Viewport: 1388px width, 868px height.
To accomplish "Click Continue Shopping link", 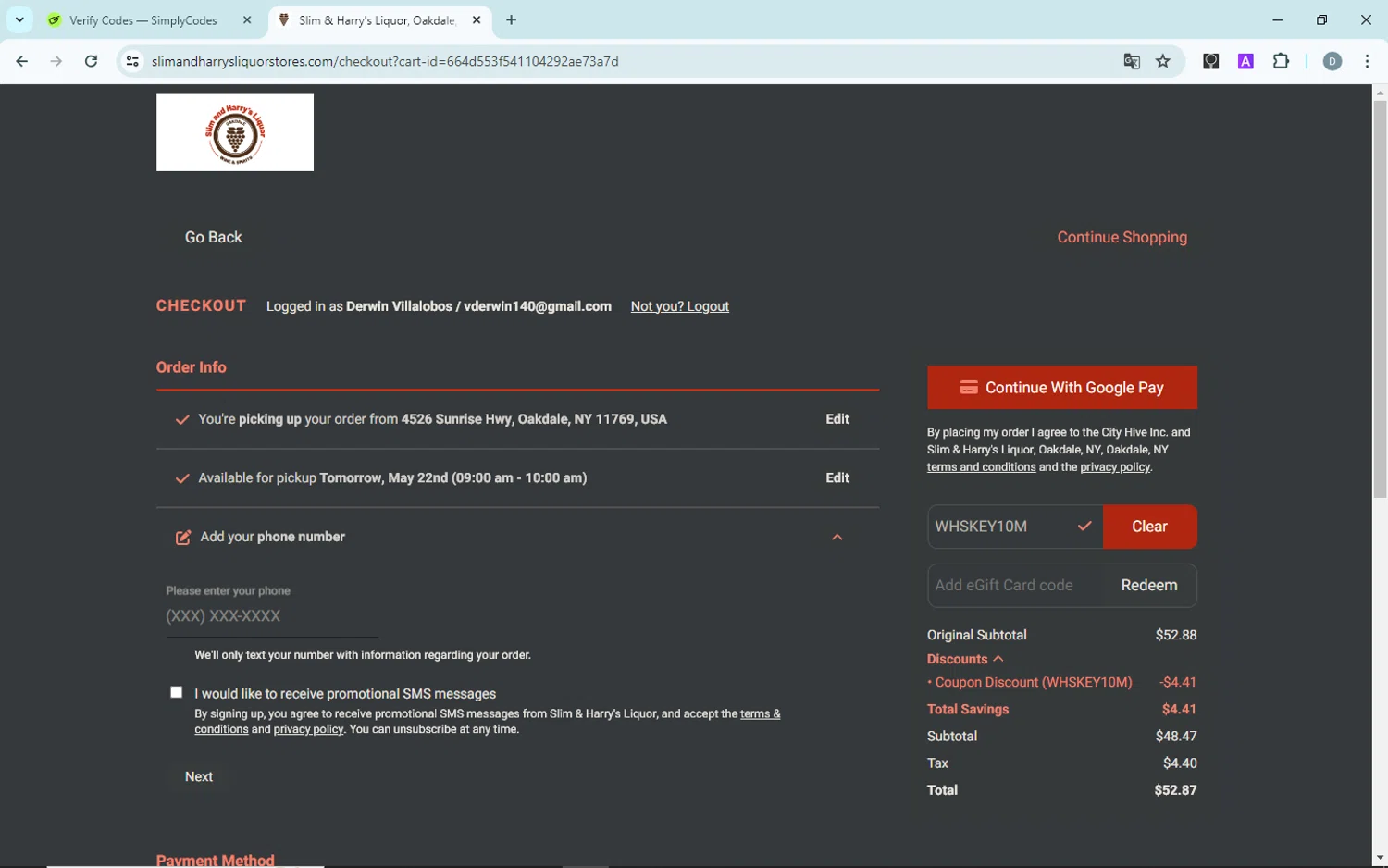I will click(x=1122, y=237).
